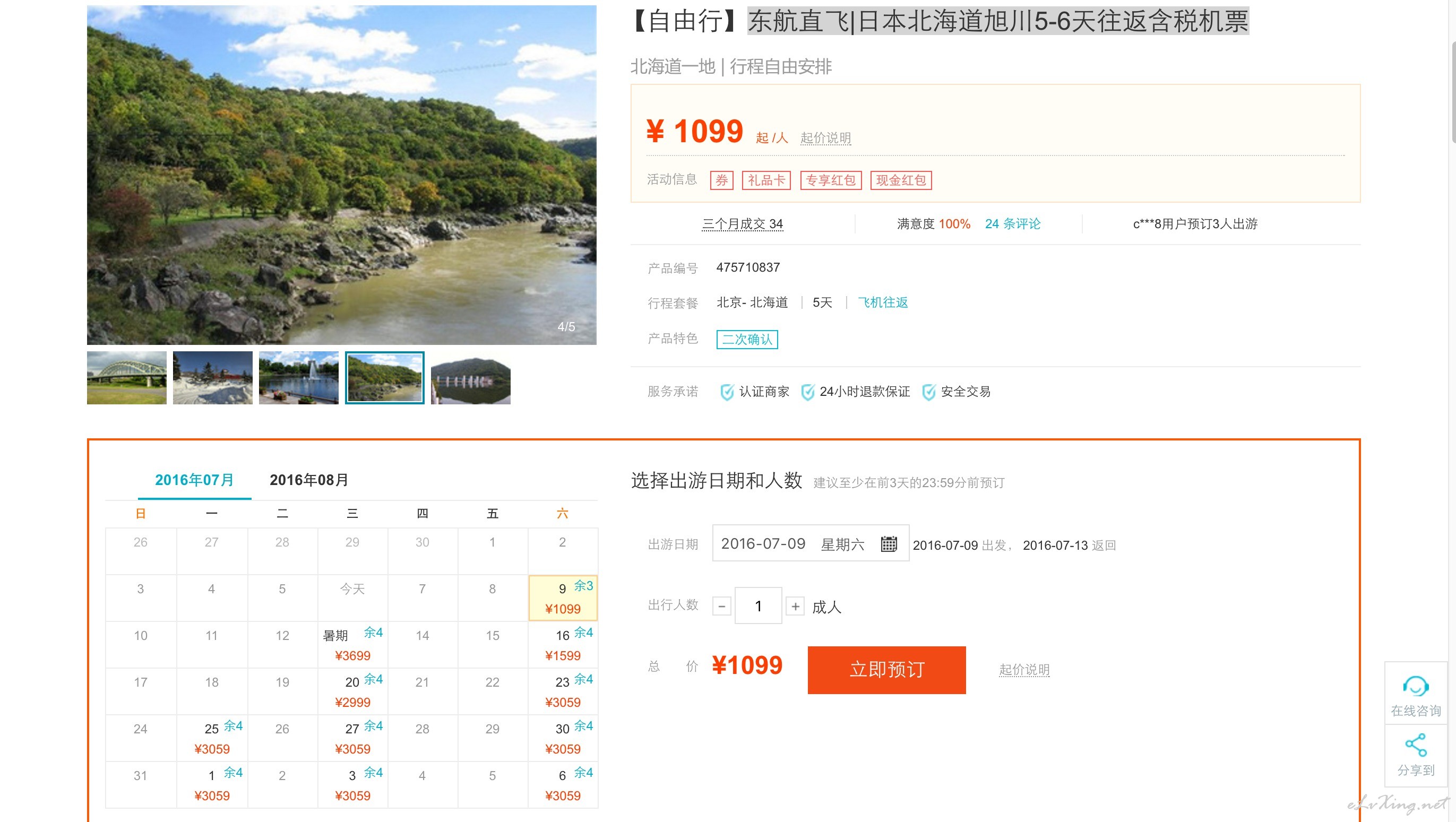This screenshot has height=822, width=1456.
Task: Select August 6 departure priced ¥3059
Action: pyautogui.click(x=563, y=785)
